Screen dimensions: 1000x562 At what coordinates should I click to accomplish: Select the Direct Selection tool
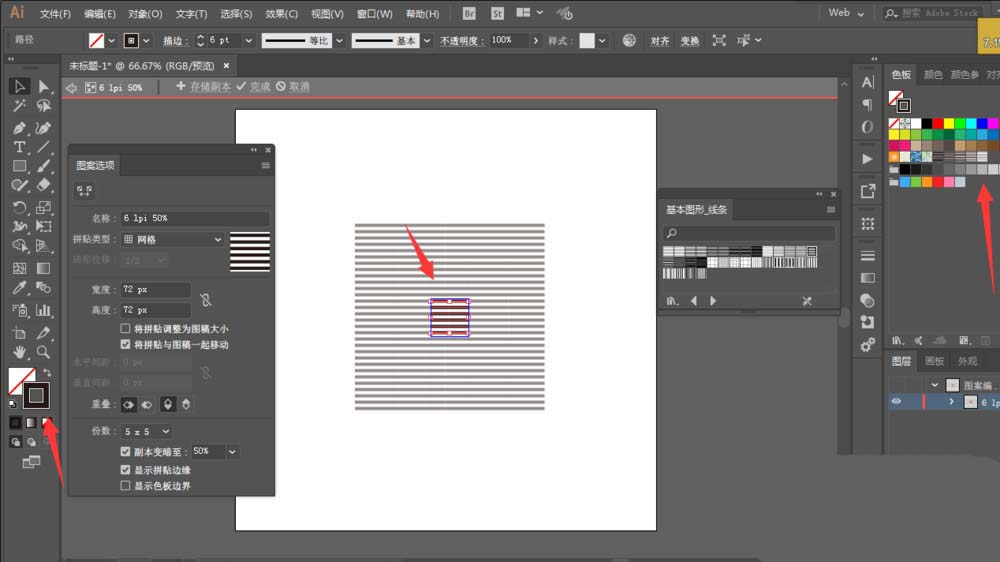click(x=43, y=86)
